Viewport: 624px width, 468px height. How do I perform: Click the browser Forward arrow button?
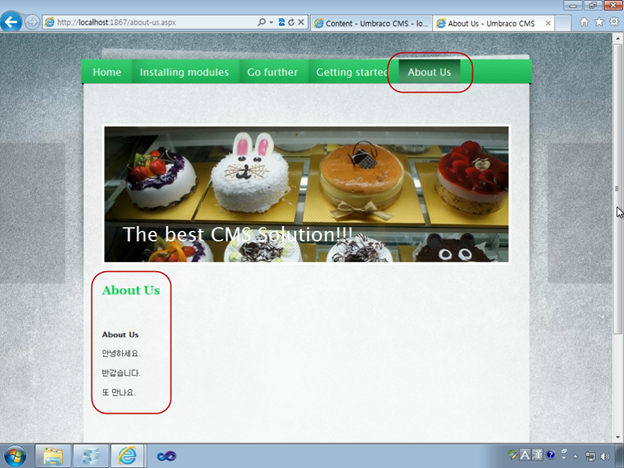point(32,22)
